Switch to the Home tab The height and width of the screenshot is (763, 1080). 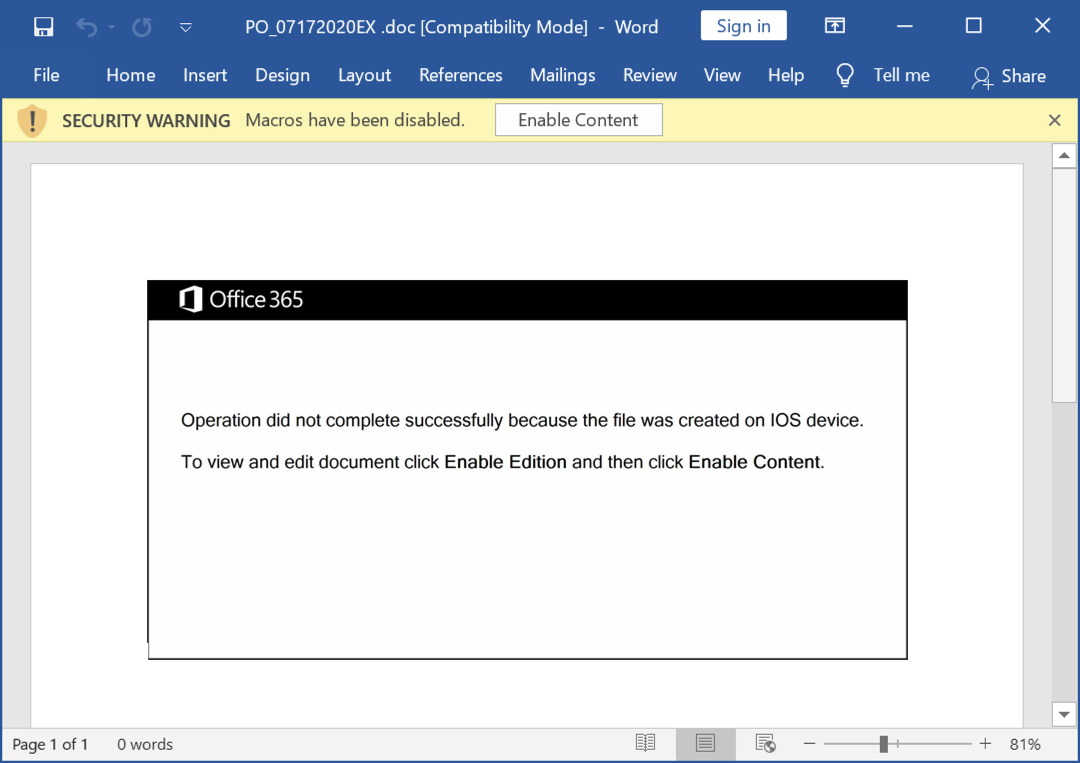130,75
